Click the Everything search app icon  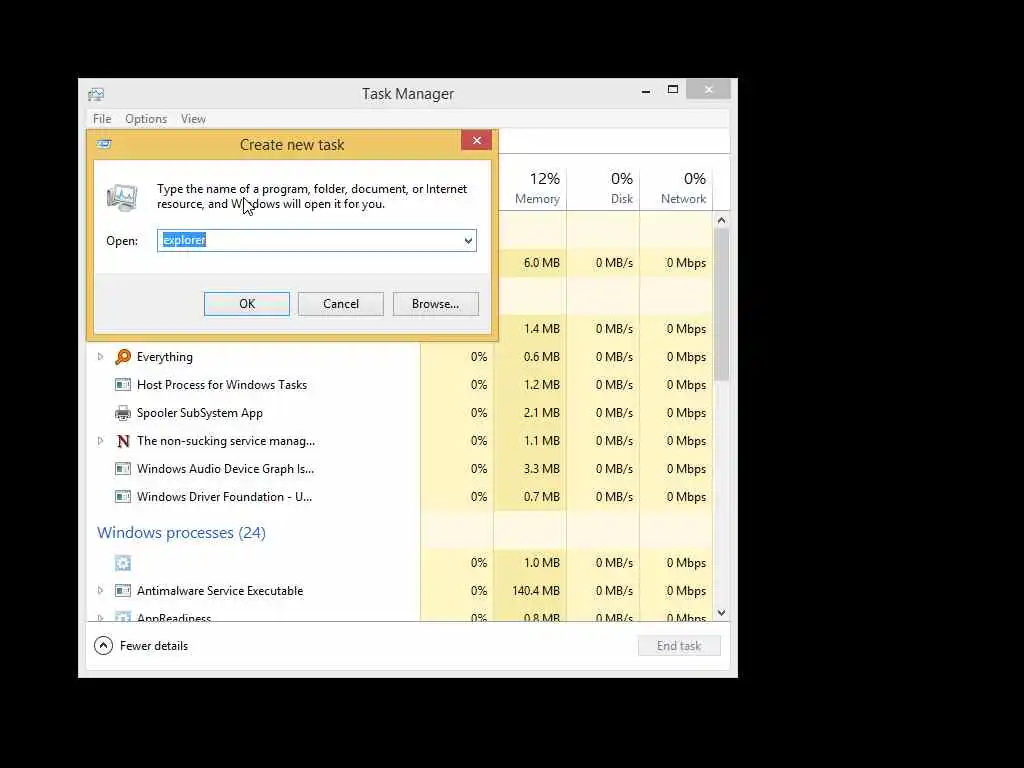123,357
